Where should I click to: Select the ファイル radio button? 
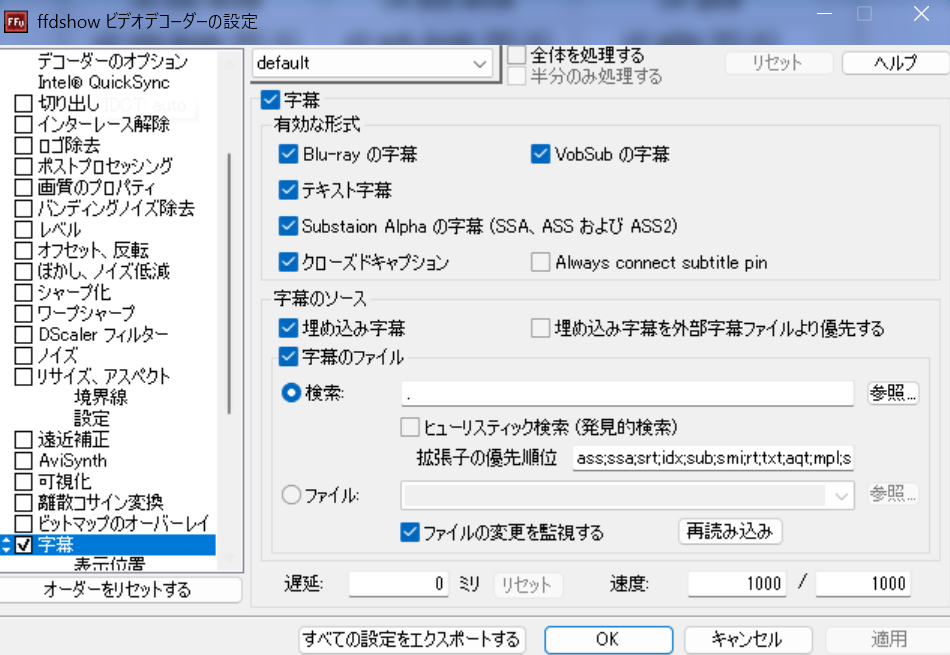click(x=292, y=495)
